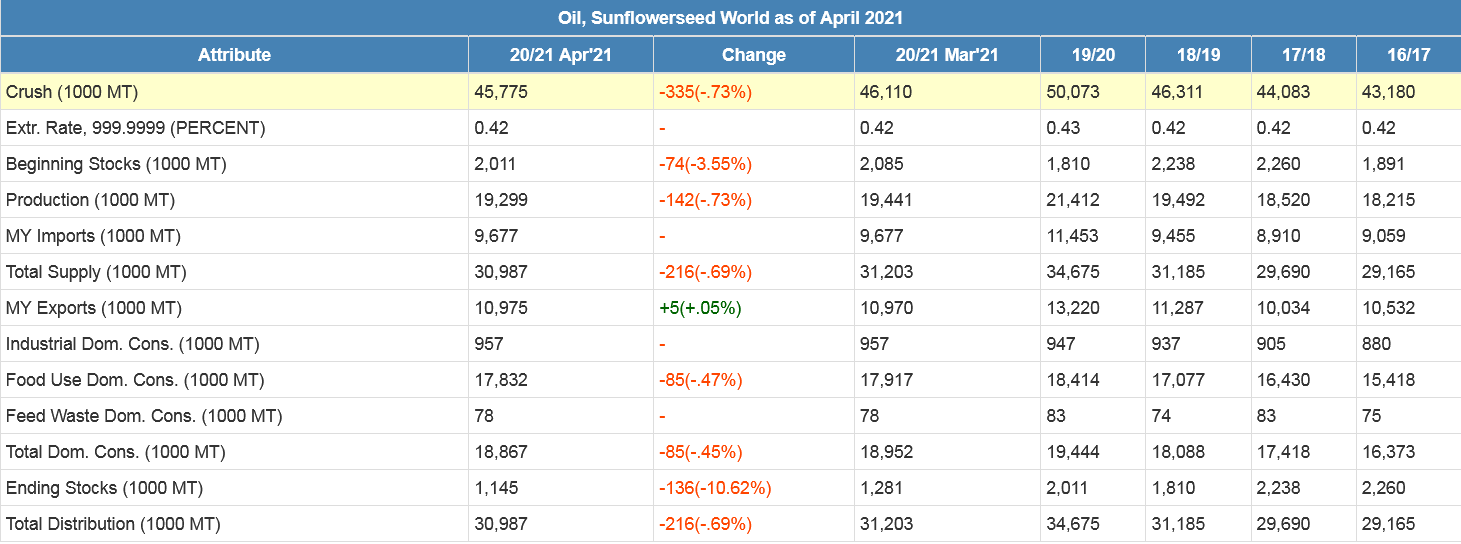Select the Crush (1000 MT) row label
Viewport: 1461px width, 544px height.
tap(72, 92)
